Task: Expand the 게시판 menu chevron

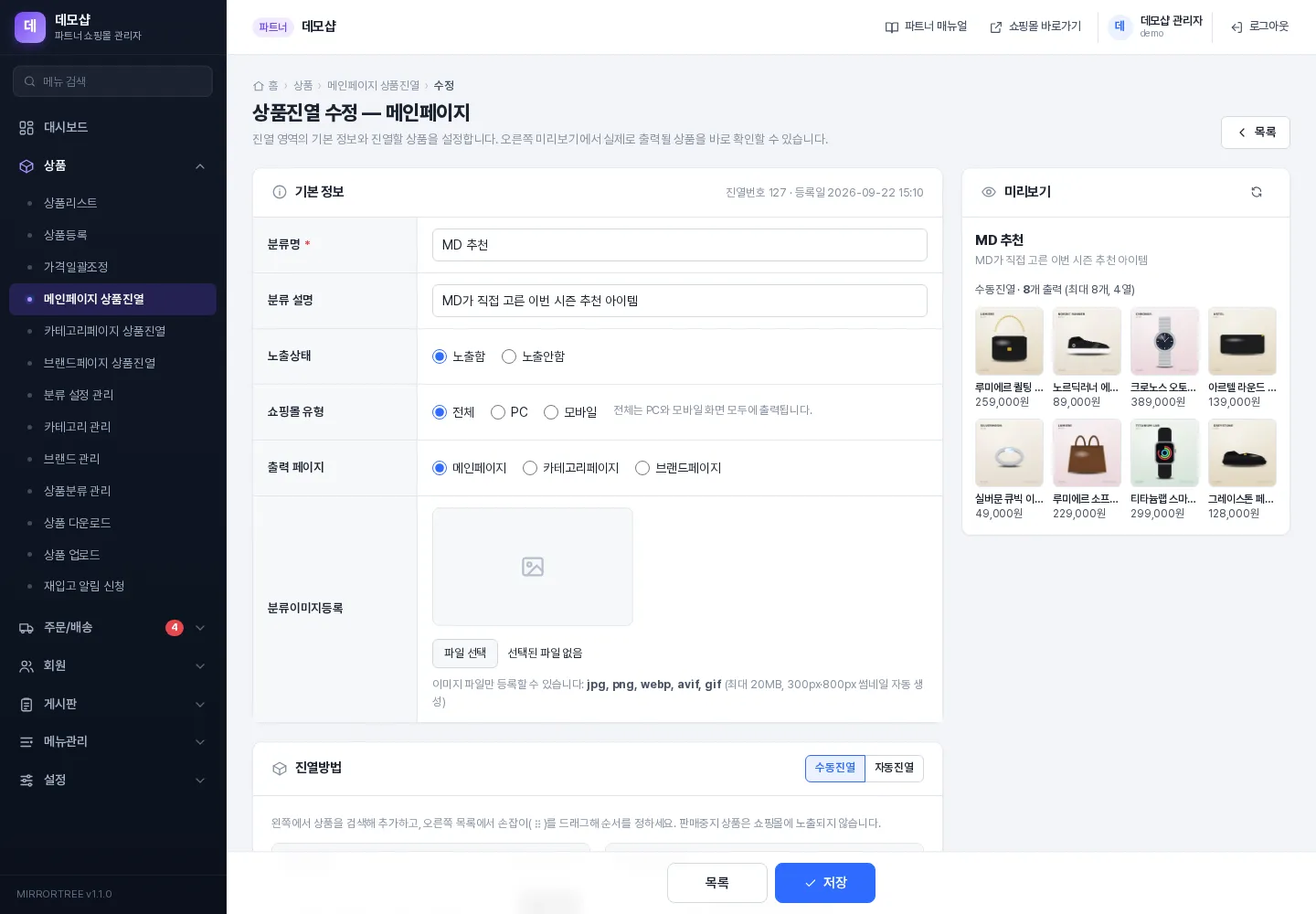Action: [200, 705]
